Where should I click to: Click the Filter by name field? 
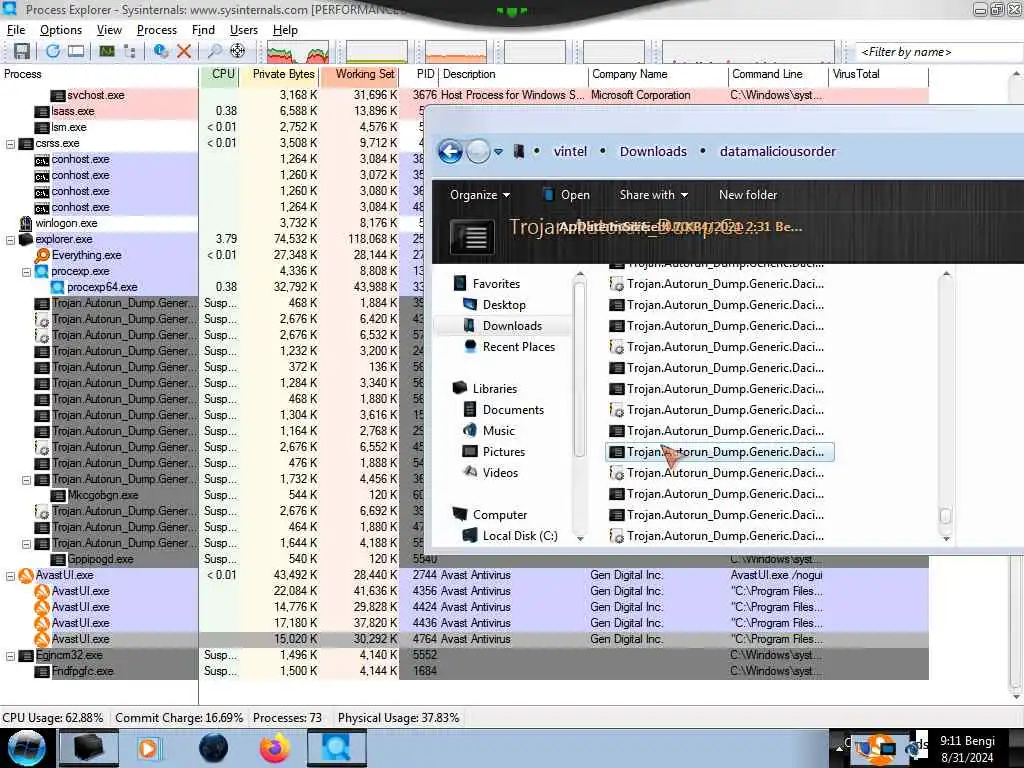(x=938, y=52)
